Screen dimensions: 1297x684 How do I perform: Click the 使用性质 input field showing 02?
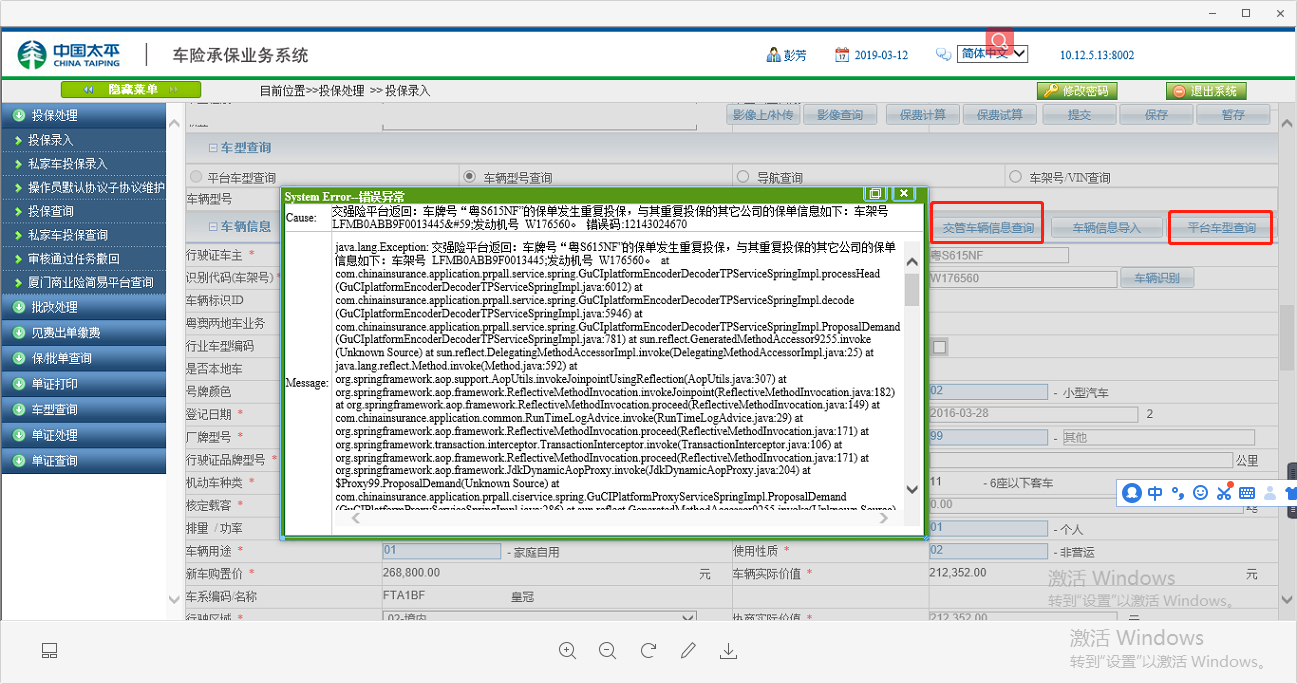[988, 551]
